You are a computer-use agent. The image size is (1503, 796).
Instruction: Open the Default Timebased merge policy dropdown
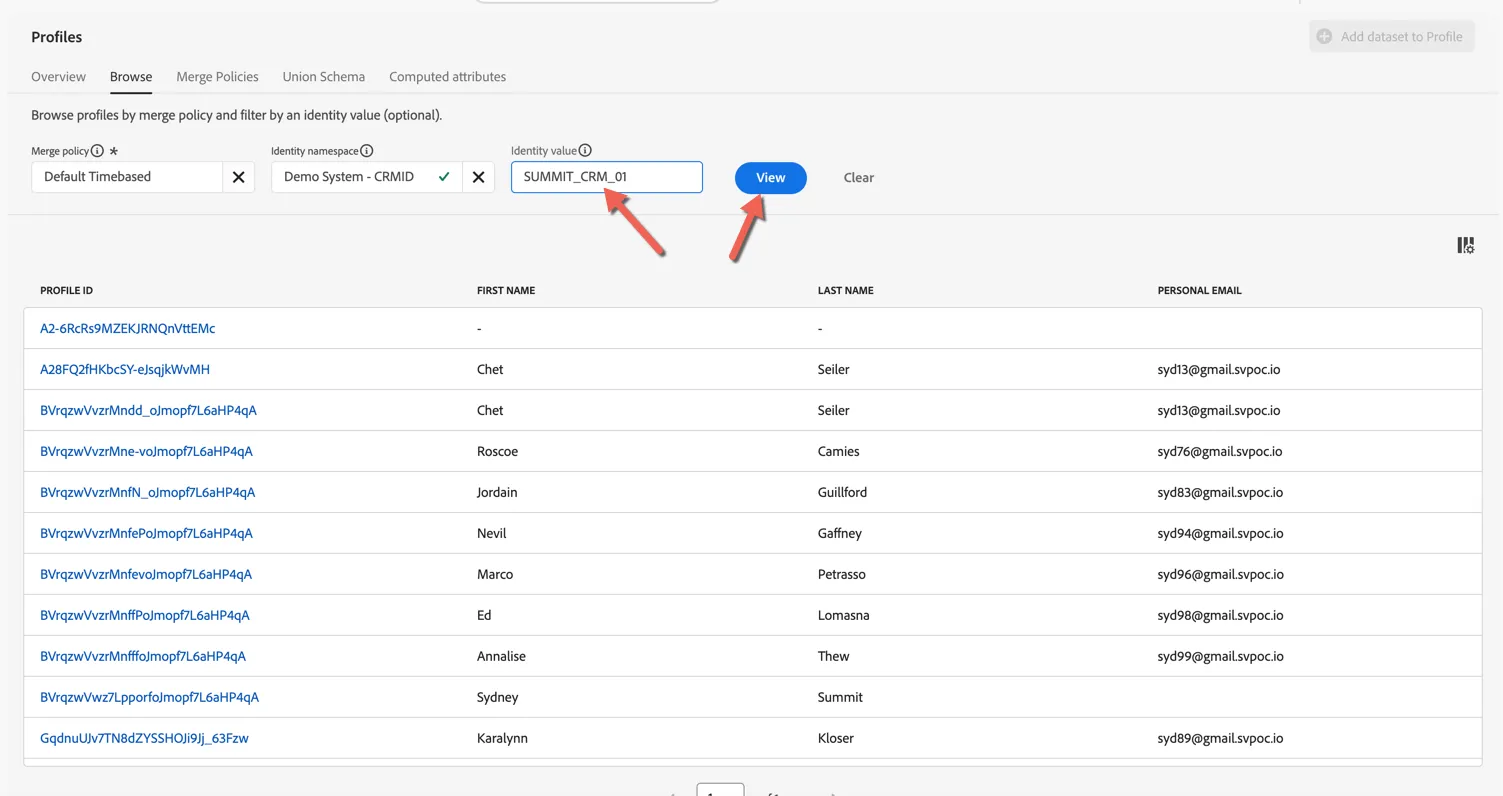click(x=127, y=177)
